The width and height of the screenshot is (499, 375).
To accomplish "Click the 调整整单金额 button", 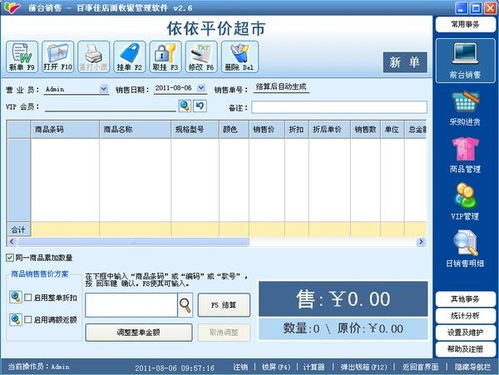I will point(139,332).
